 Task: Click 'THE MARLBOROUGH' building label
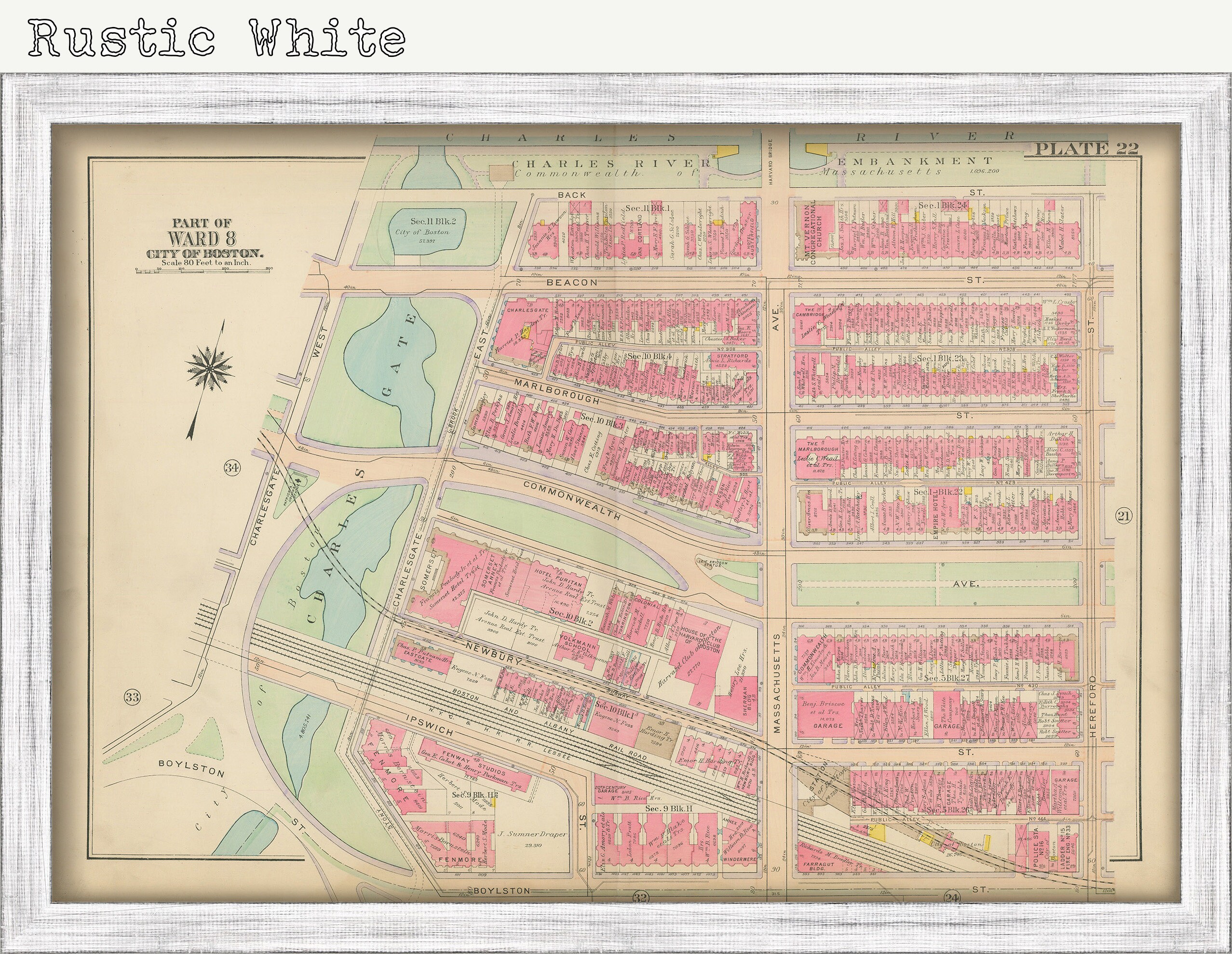pyautogui.click(x=817, y=446)
